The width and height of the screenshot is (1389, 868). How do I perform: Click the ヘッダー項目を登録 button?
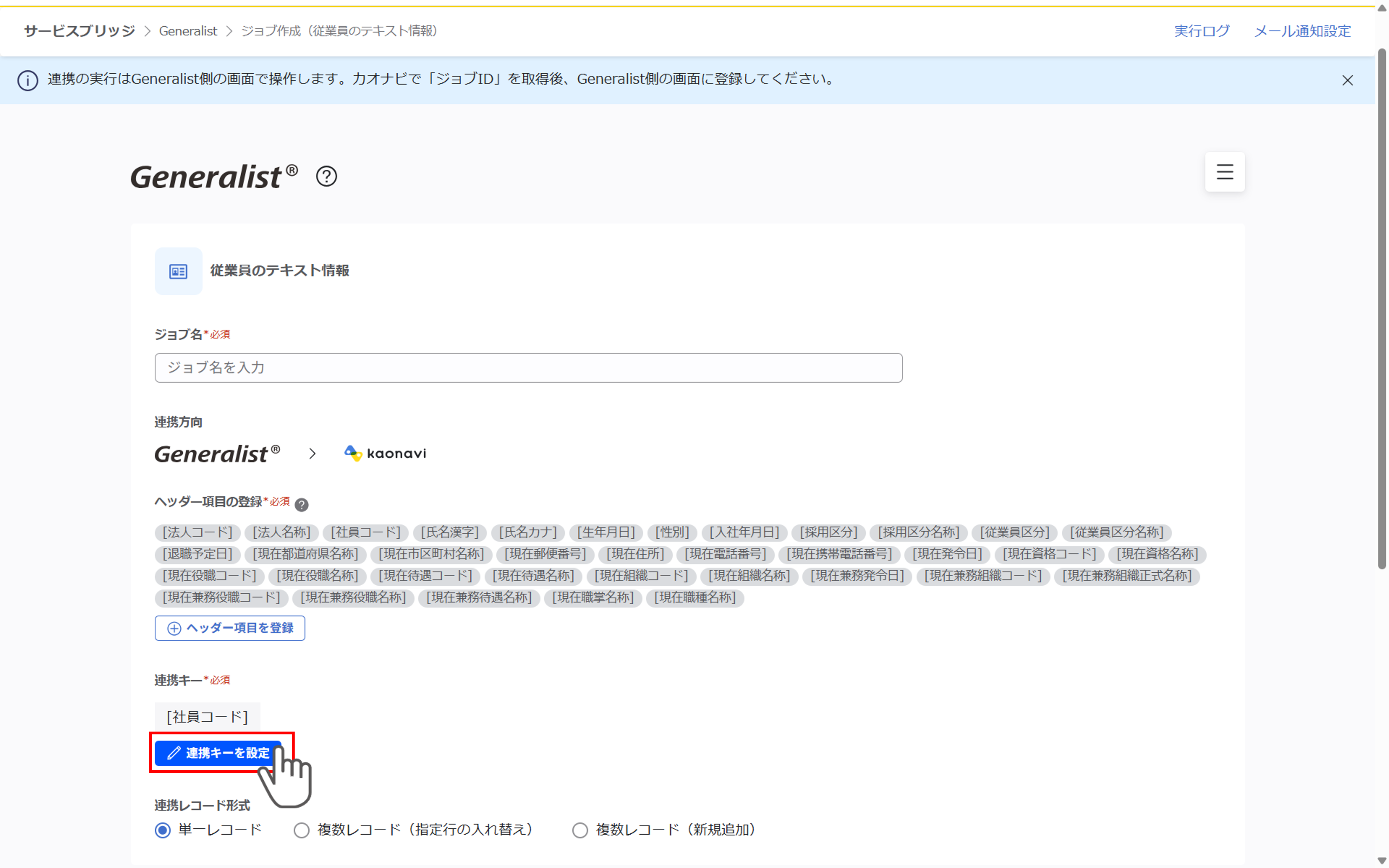point(230,628)
